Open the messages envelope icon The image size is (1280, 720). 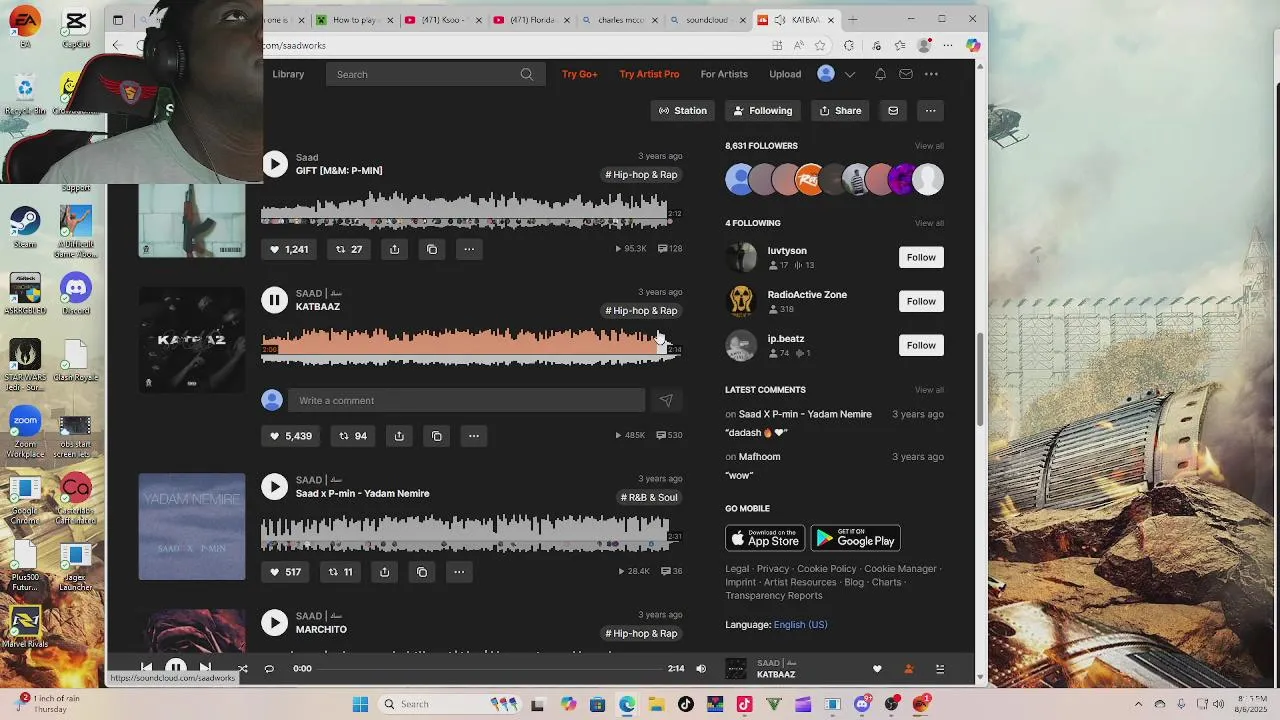coord(906,74)
